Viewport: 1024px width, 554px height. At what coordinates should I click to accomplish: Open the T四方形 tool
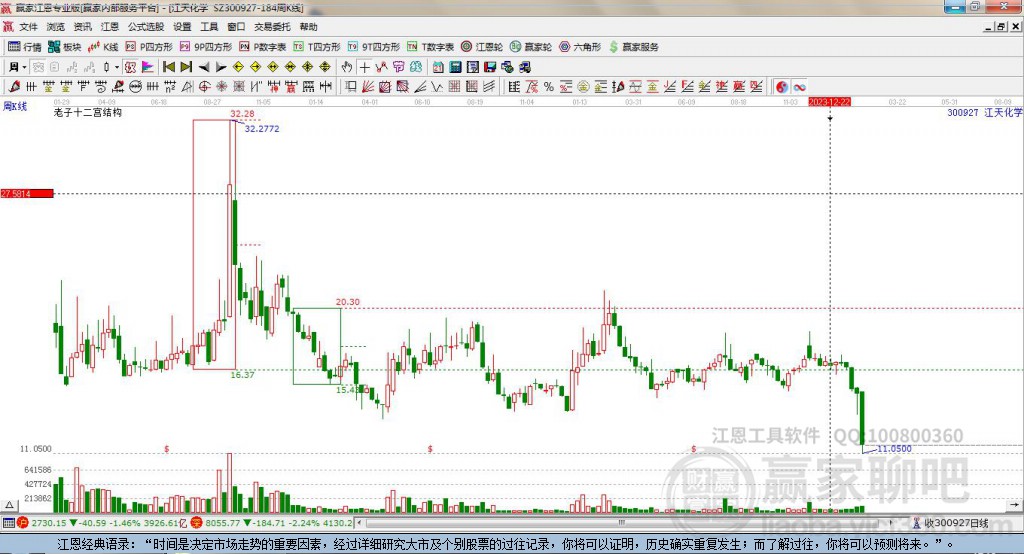coord(317,47)
